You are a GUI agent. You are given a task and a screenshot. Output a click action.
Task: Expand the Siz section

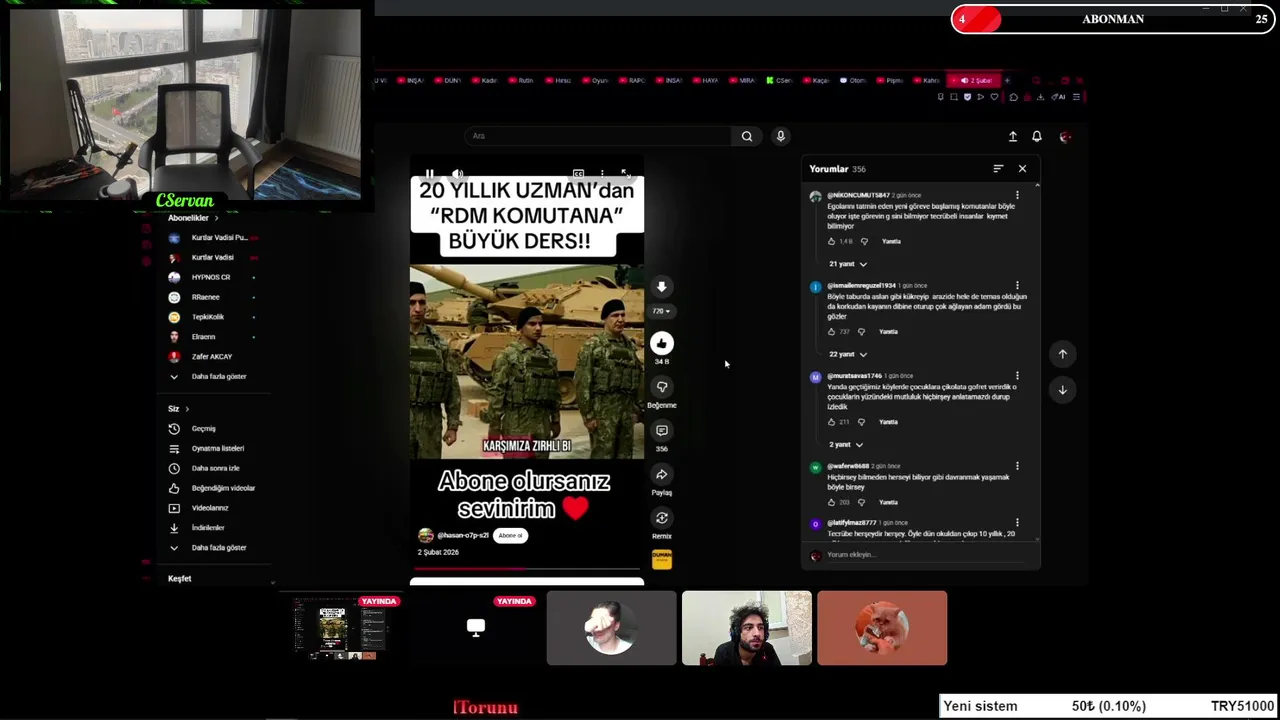pos(178,409)
